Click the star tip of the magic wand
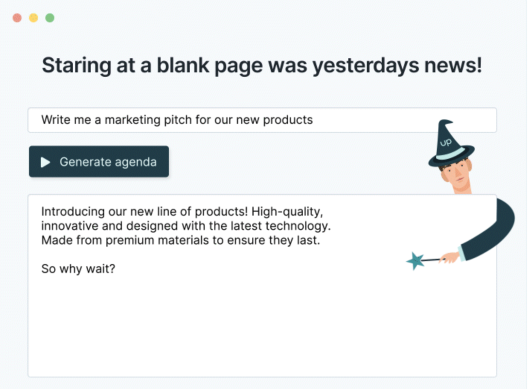 (415, 261)
